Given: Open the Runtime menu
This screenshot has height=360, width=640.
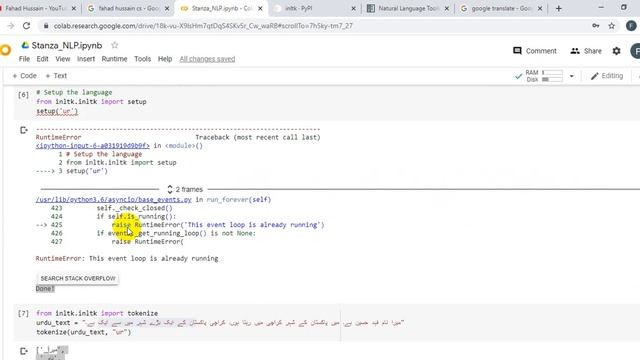Looking at the screenshot, I should coord(114,59).
